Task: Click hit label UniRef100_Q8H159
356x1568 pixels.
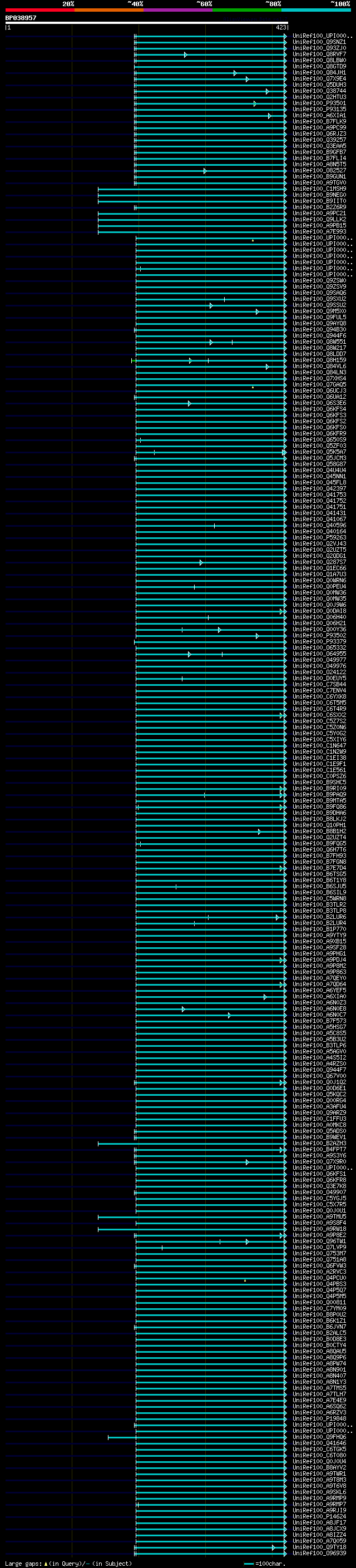Action: (x=319, y=360)
